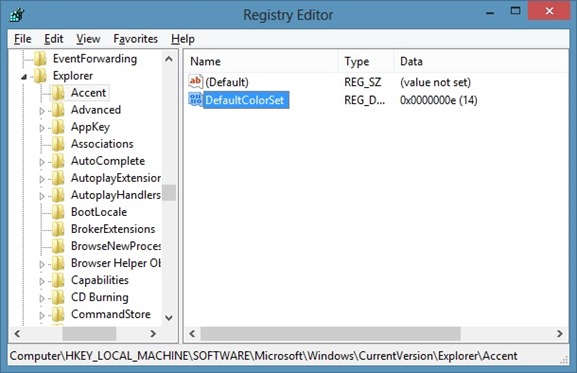The height and width of the screenshot is (373, 577).
Task: Open the View menu
Action: point(88,39)
